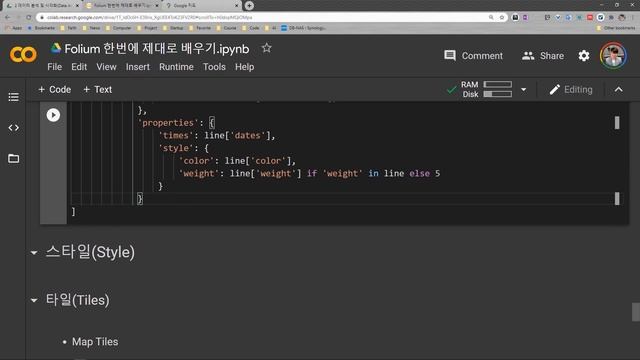Screen dimensions: 640x360
Task: Select the Folium notebook browser tab
Action: (x=122, y=5)
